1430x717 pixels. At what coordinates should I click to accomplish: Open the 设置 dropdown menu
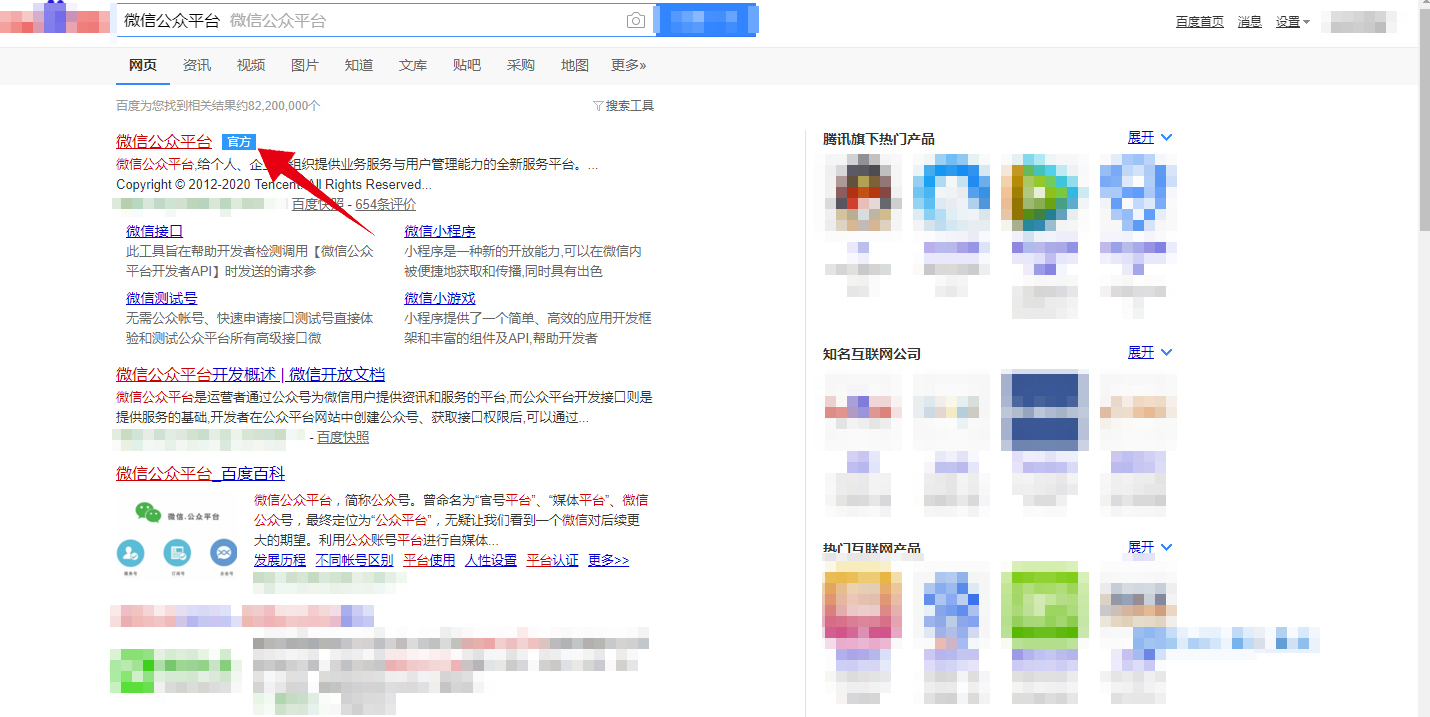point(1293,22)
